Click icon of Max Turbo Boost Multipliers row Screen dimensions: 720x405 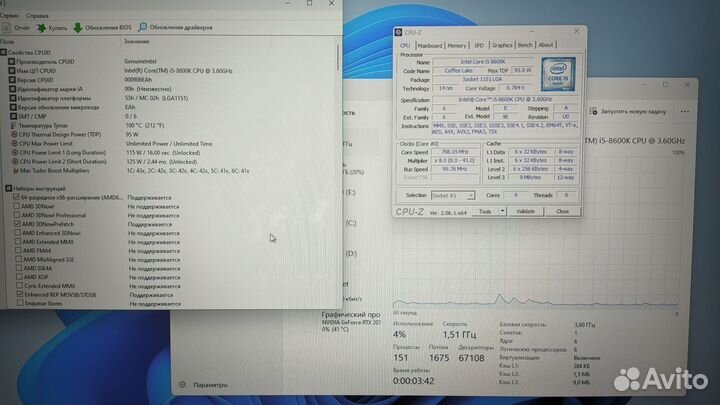point(16,171)
